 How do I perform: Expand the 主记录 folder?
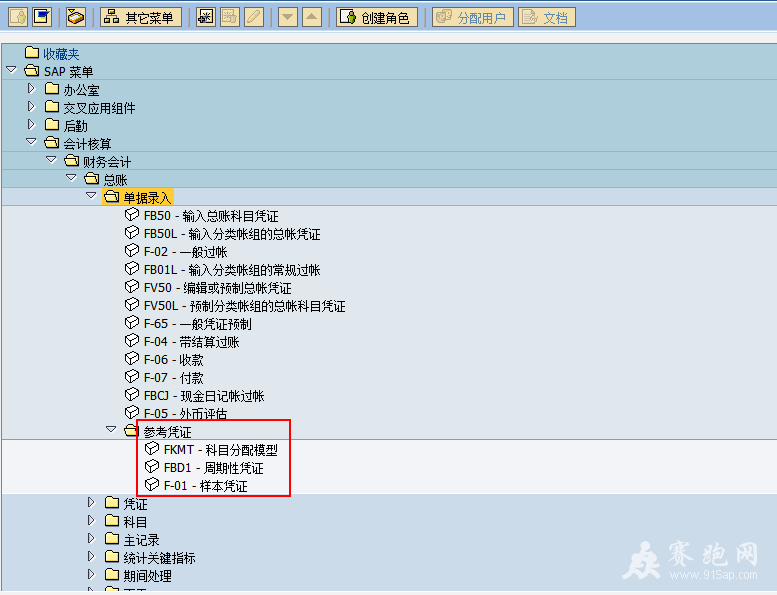click(91, 538)
